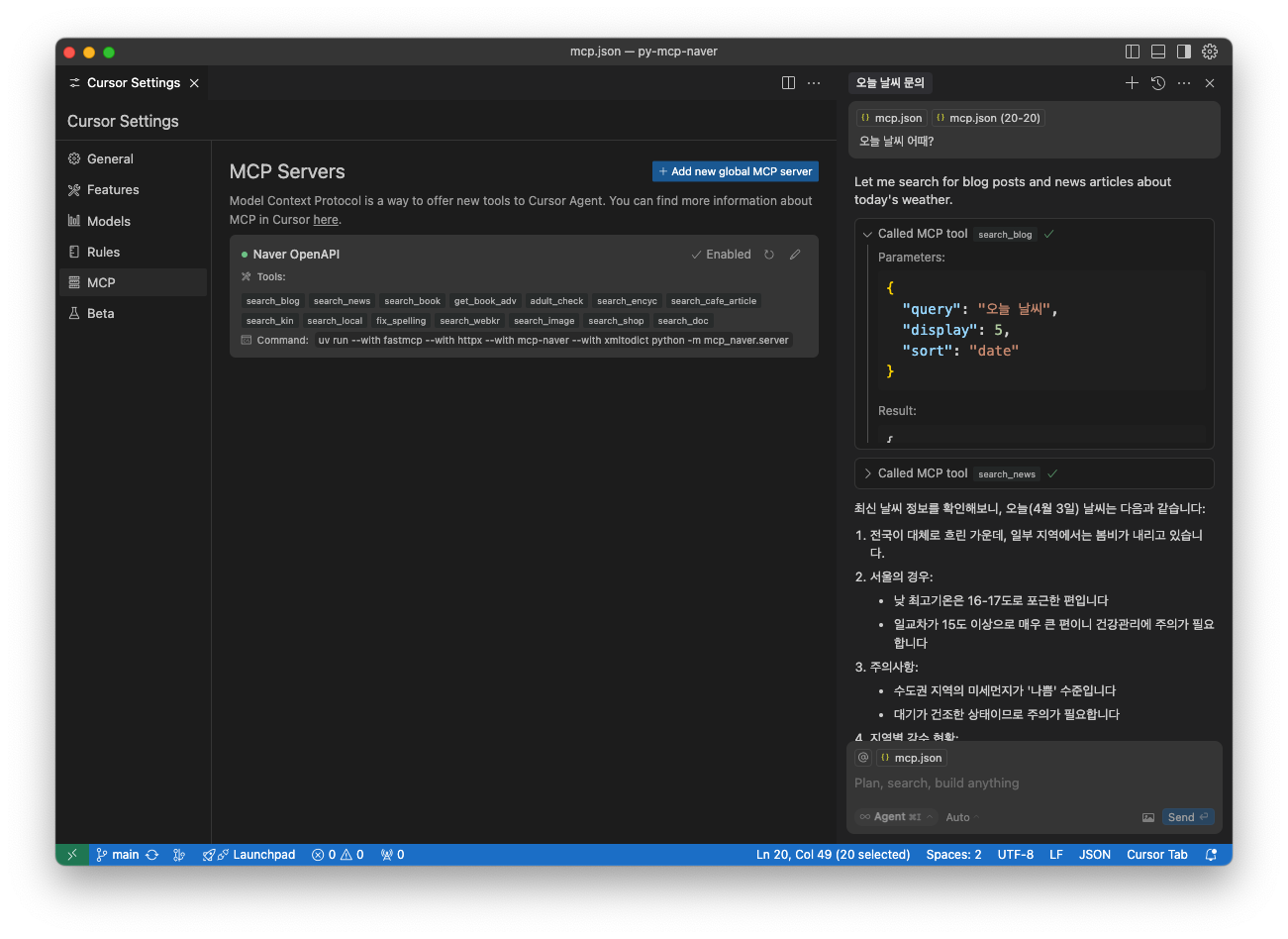Start a new chat with plus icon

[x=1132, y=83]
